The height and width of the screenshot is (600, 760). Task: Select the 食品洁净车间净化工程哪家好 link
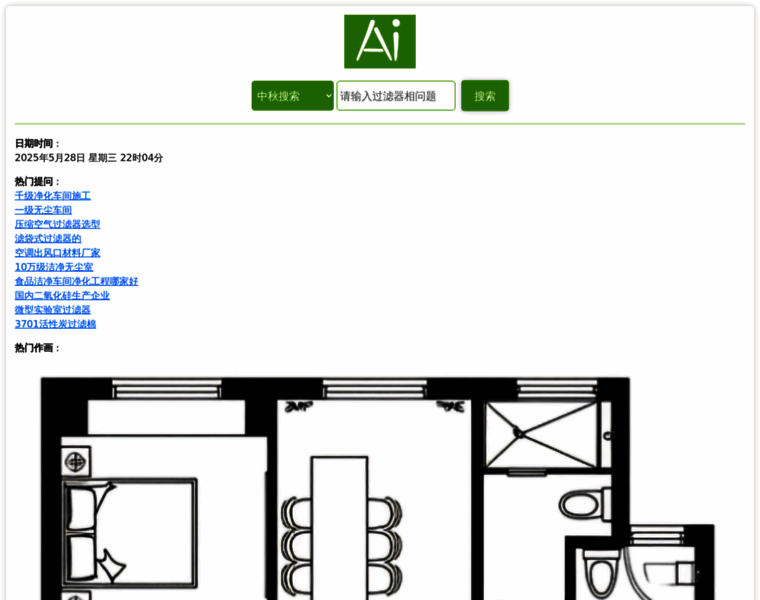(x=76, y=281)
